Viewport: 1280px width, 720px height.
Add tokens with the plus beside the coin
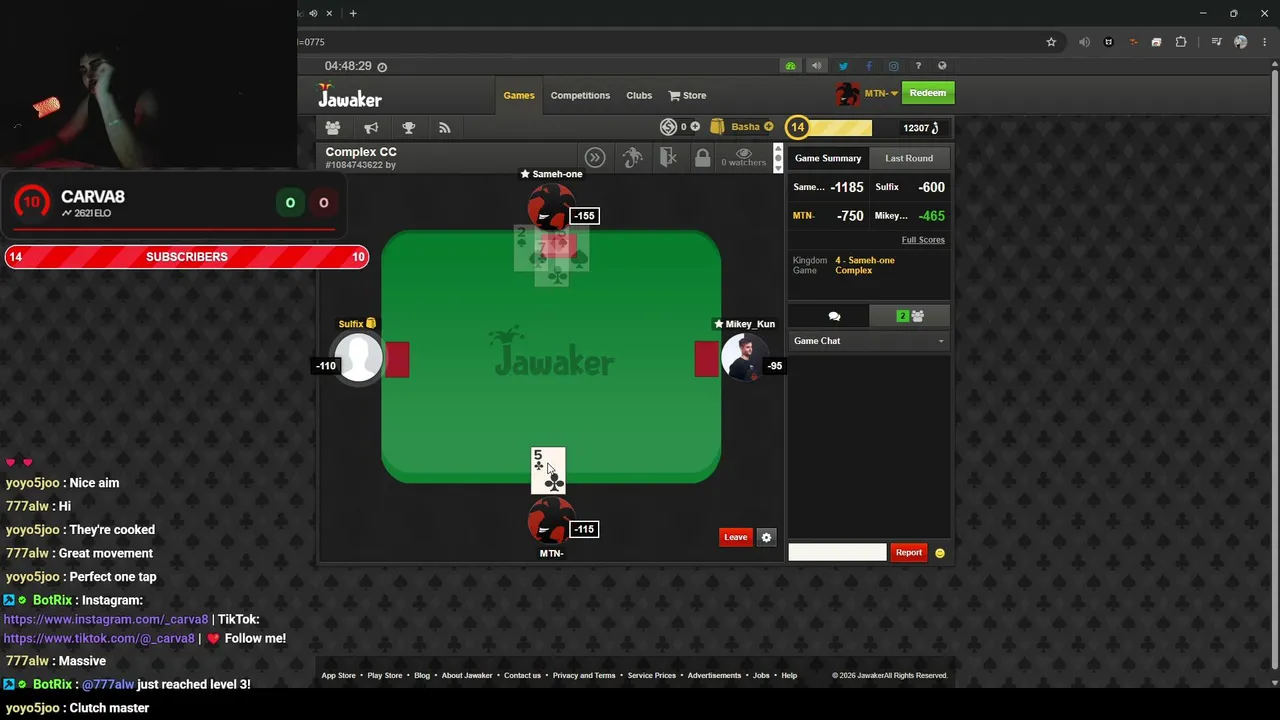695,127
